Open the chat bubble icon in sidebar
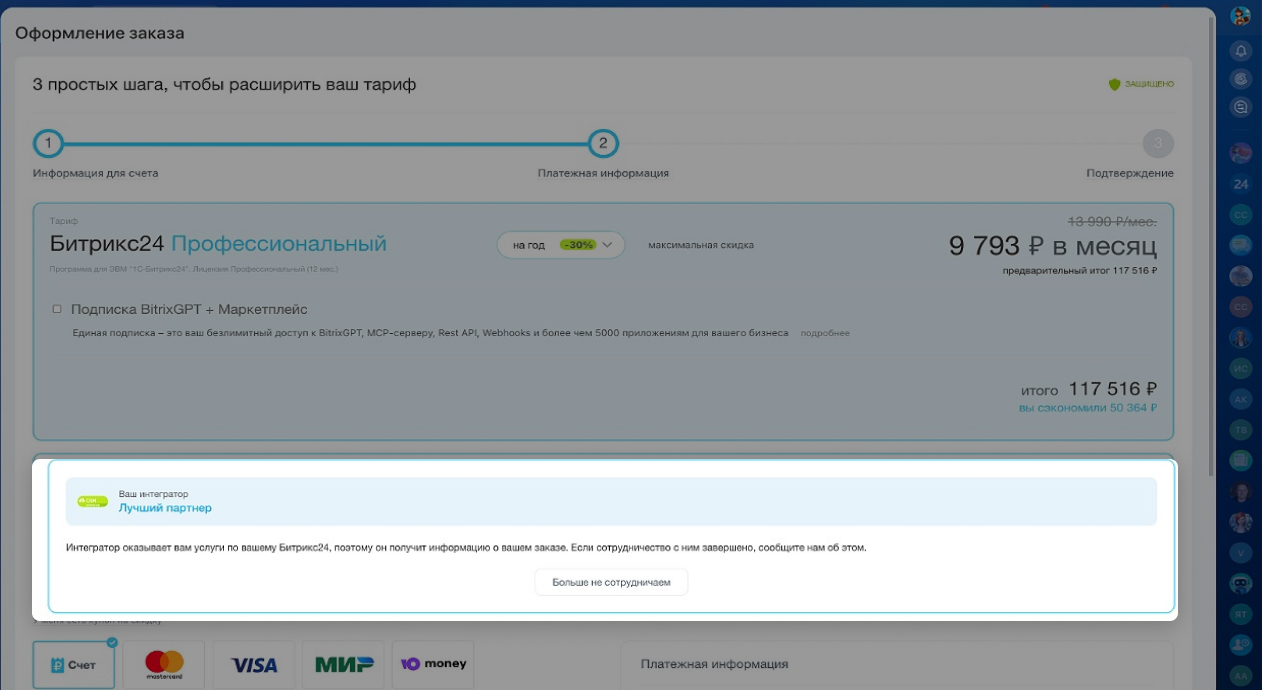 click(1241, 107)
